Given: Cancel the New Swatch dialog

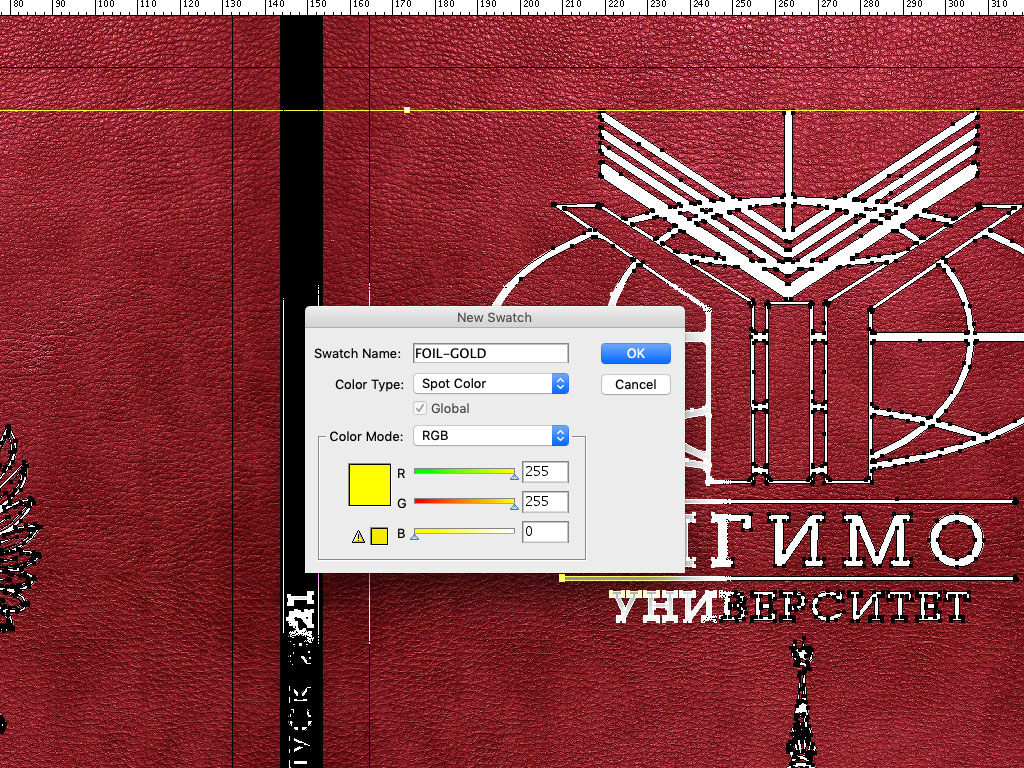Looking at the screenshot, I should coord(635,384).
